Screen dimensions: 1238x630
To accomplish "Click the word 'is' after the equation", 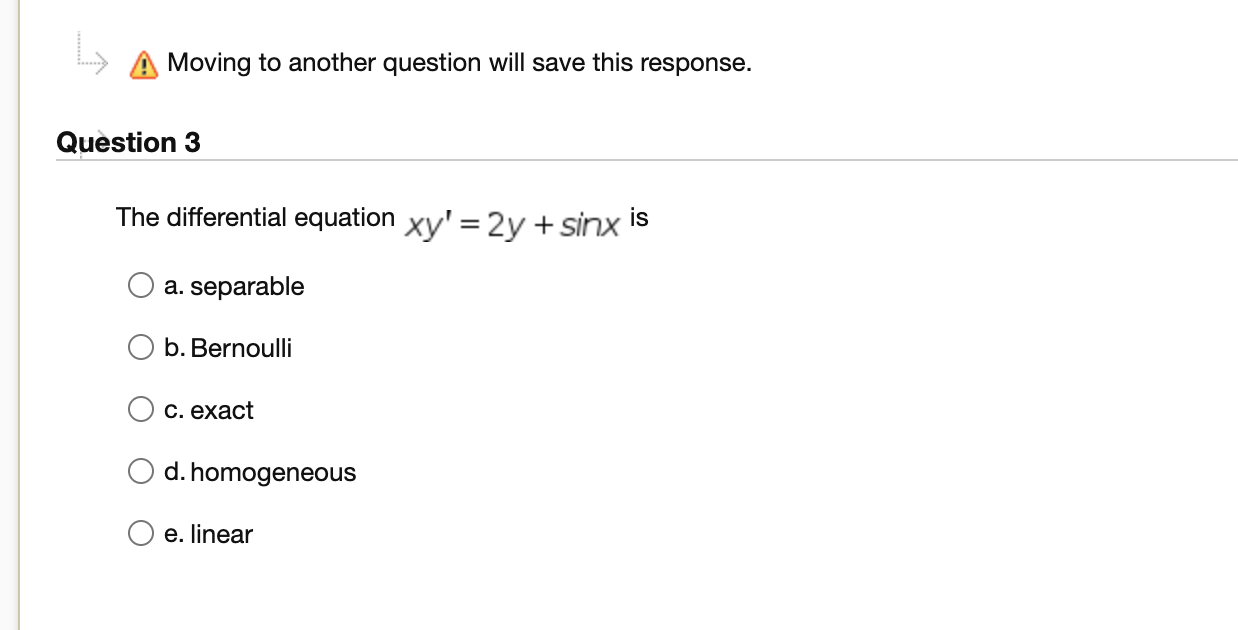I will 640,217.
